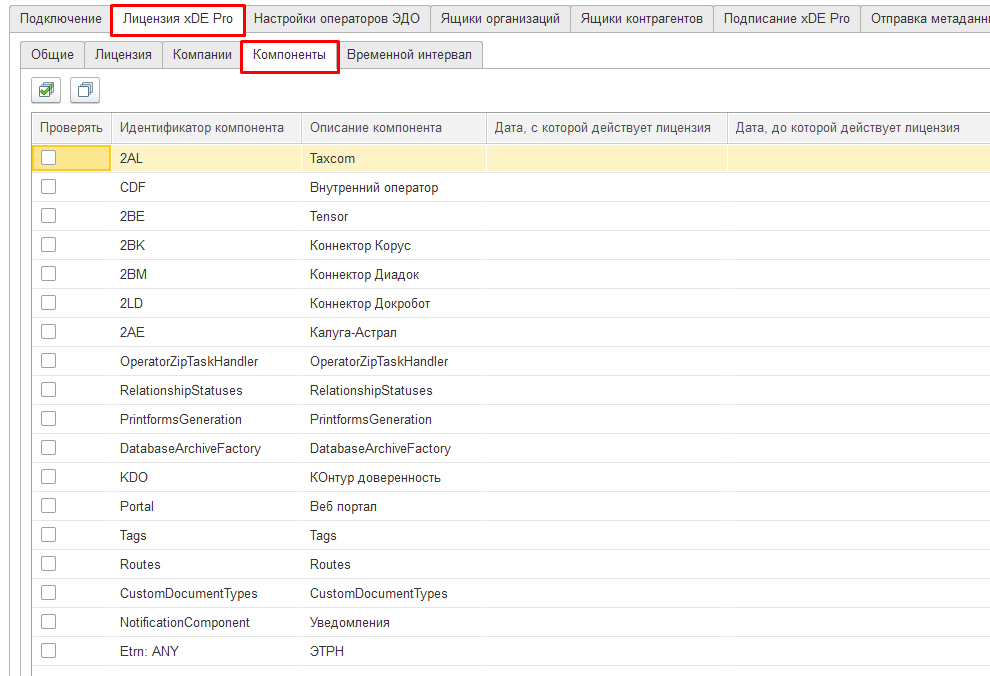Tick the Tags row checkbox
This screenshot has width=990, height=676.
[x=49, y=535]
